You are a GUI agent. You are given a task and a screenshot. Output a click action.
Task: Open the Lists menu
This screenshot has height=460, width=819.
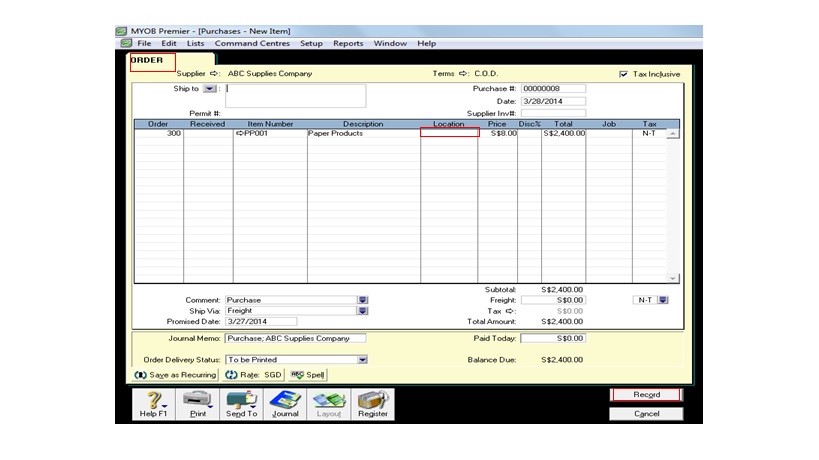tap(195, 43)
